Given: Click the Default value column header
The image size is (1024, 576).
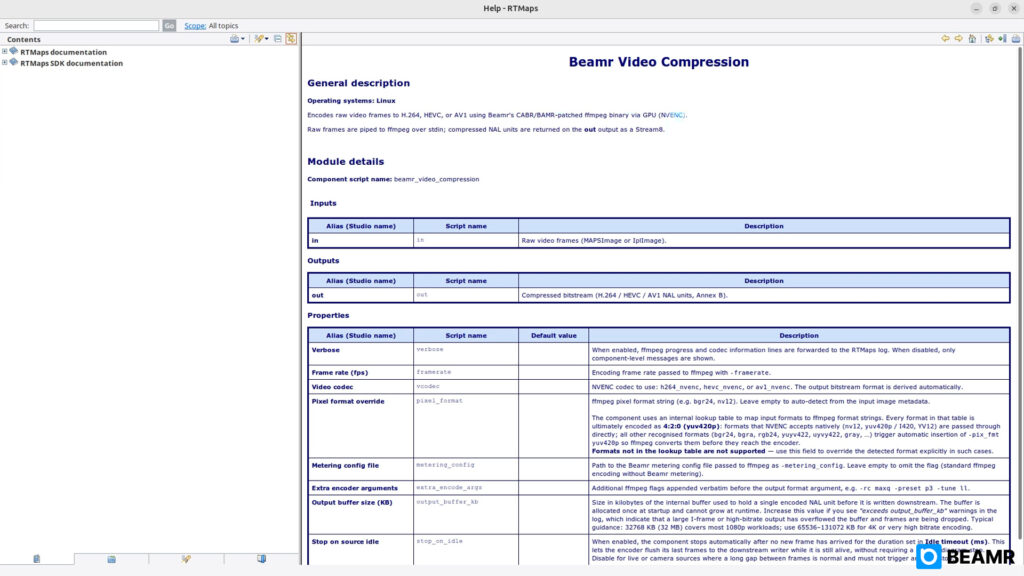Looking at the screenshot, I should 553,336.
